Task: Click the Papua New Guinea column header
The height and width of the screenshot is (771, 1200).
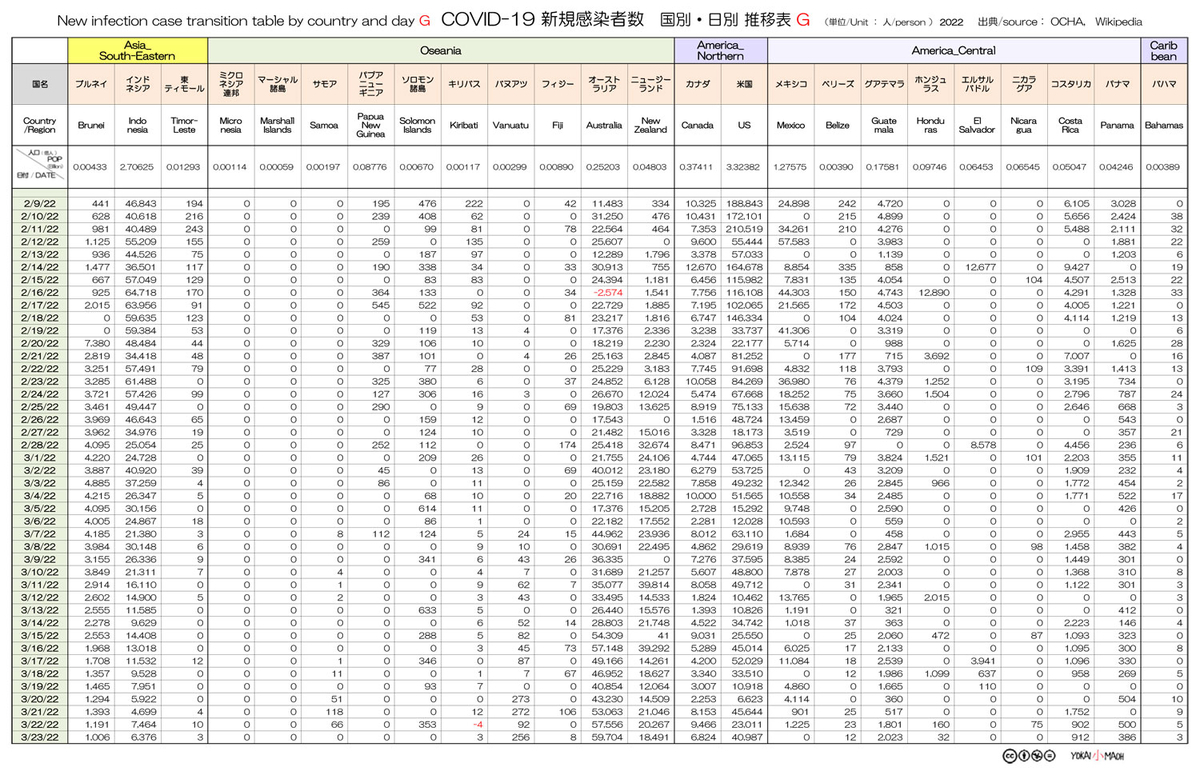Action: (370, 125)
